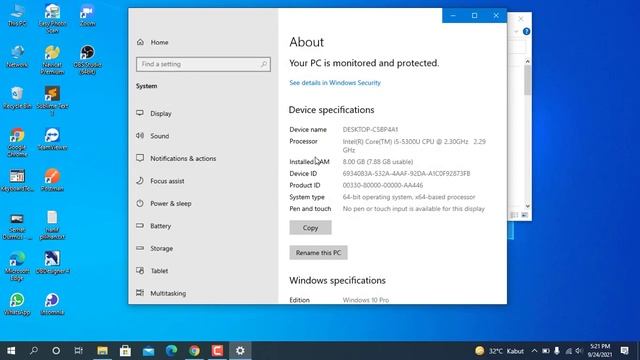640x360 pixels.
Task: Click the Product ID 00330-80000-00000-AA446 value
Action: pyautogui.click(x=383, y=185)
